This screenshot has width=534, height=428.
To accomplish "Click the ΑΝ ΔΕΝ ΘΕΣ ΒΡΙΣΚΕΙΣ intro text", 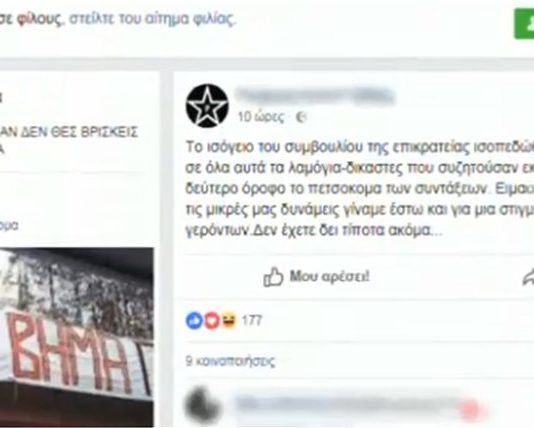I will (x=69, y=132).
